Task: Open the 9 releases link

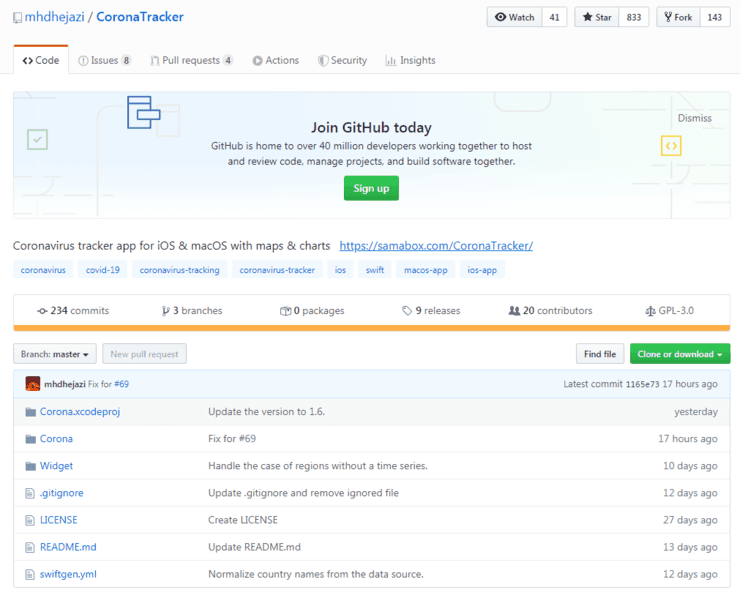Action: (431, 311)
